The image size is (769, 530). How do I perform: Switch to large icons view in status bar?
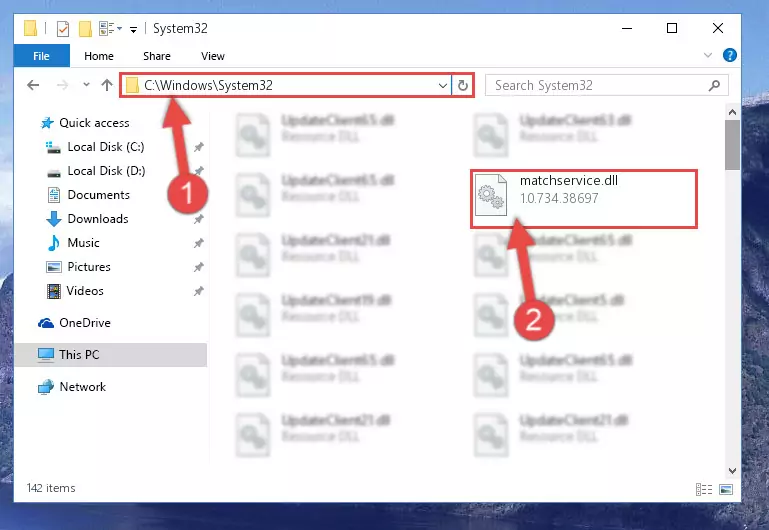pos(726,489)
